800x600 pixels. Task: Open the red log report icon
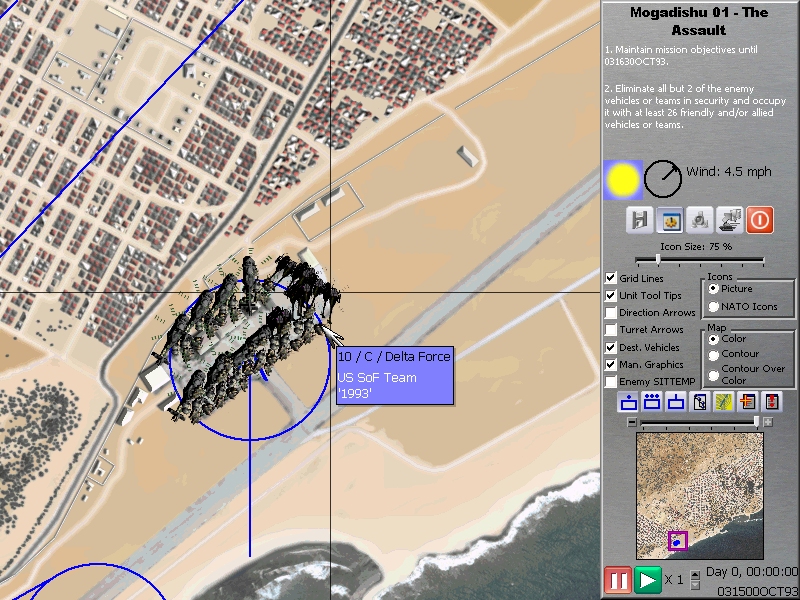pyautogui.click(x=770, y=402)
